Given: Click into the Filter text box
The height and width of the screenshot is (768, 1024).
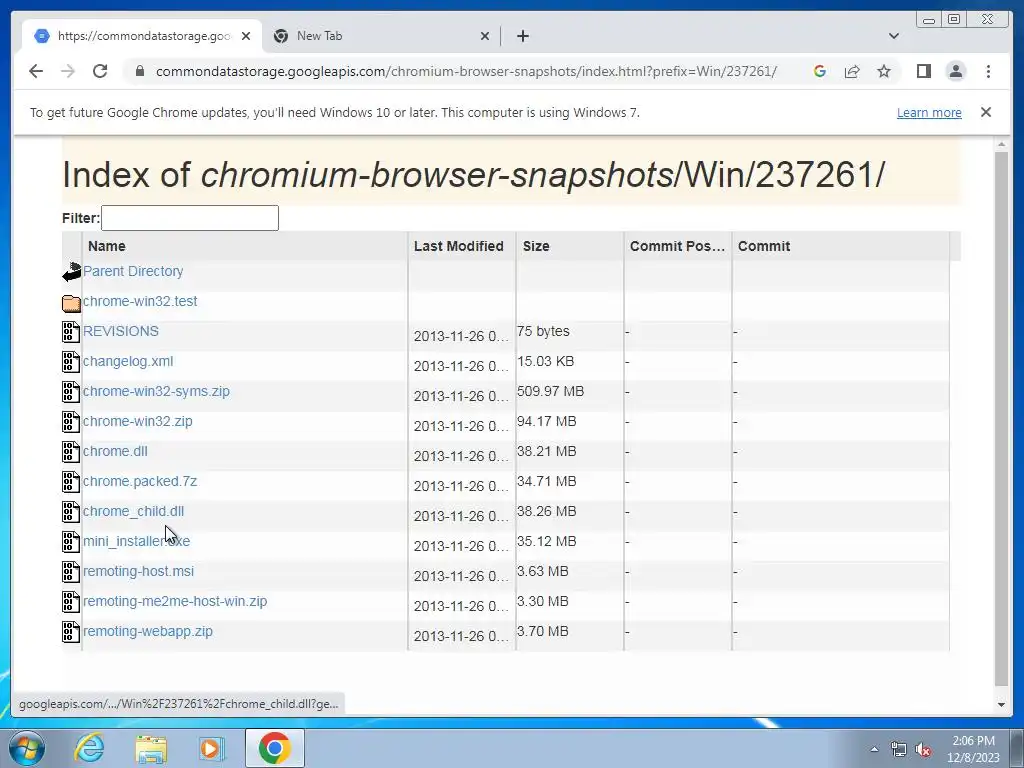Looking at the screenshot, I should point(190,218).
